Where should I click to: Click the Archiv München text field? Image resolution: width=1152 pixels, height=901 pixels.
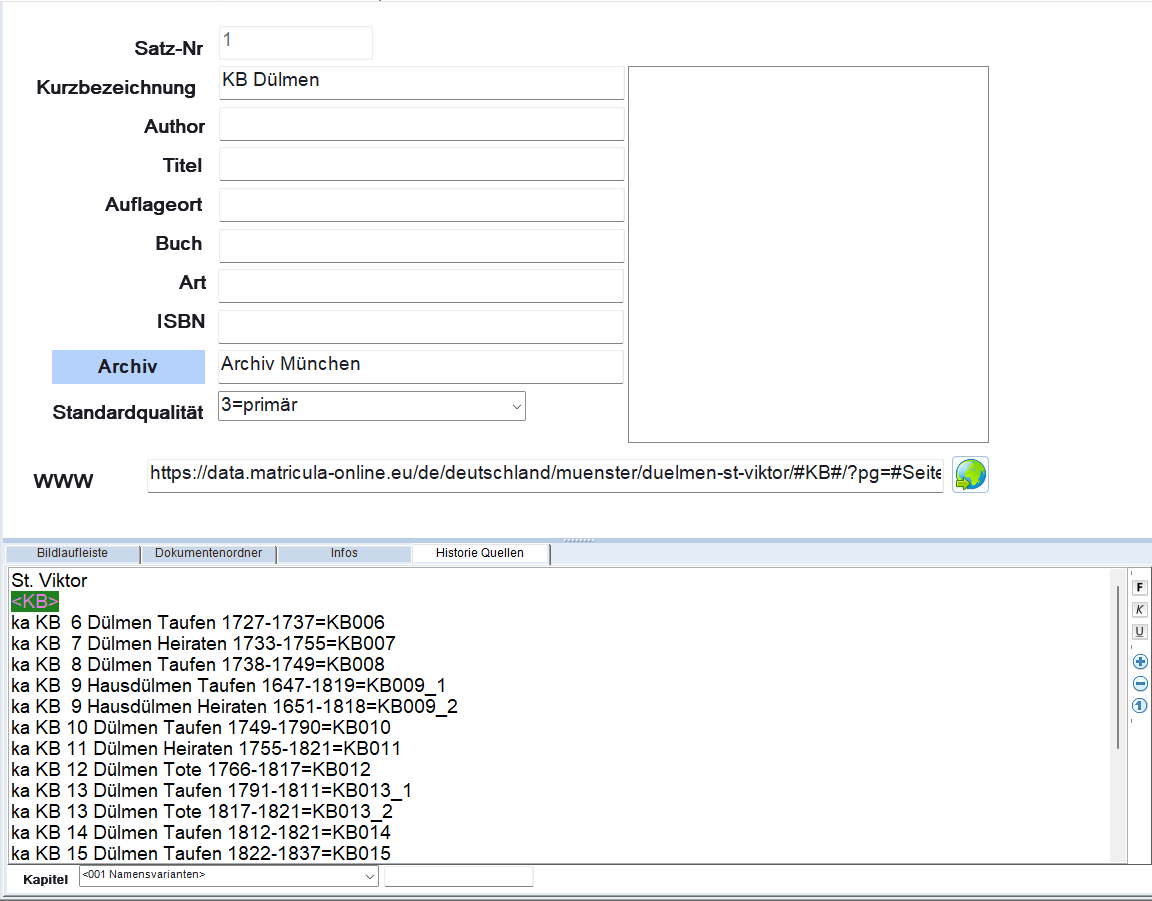(x=420, y=366)
